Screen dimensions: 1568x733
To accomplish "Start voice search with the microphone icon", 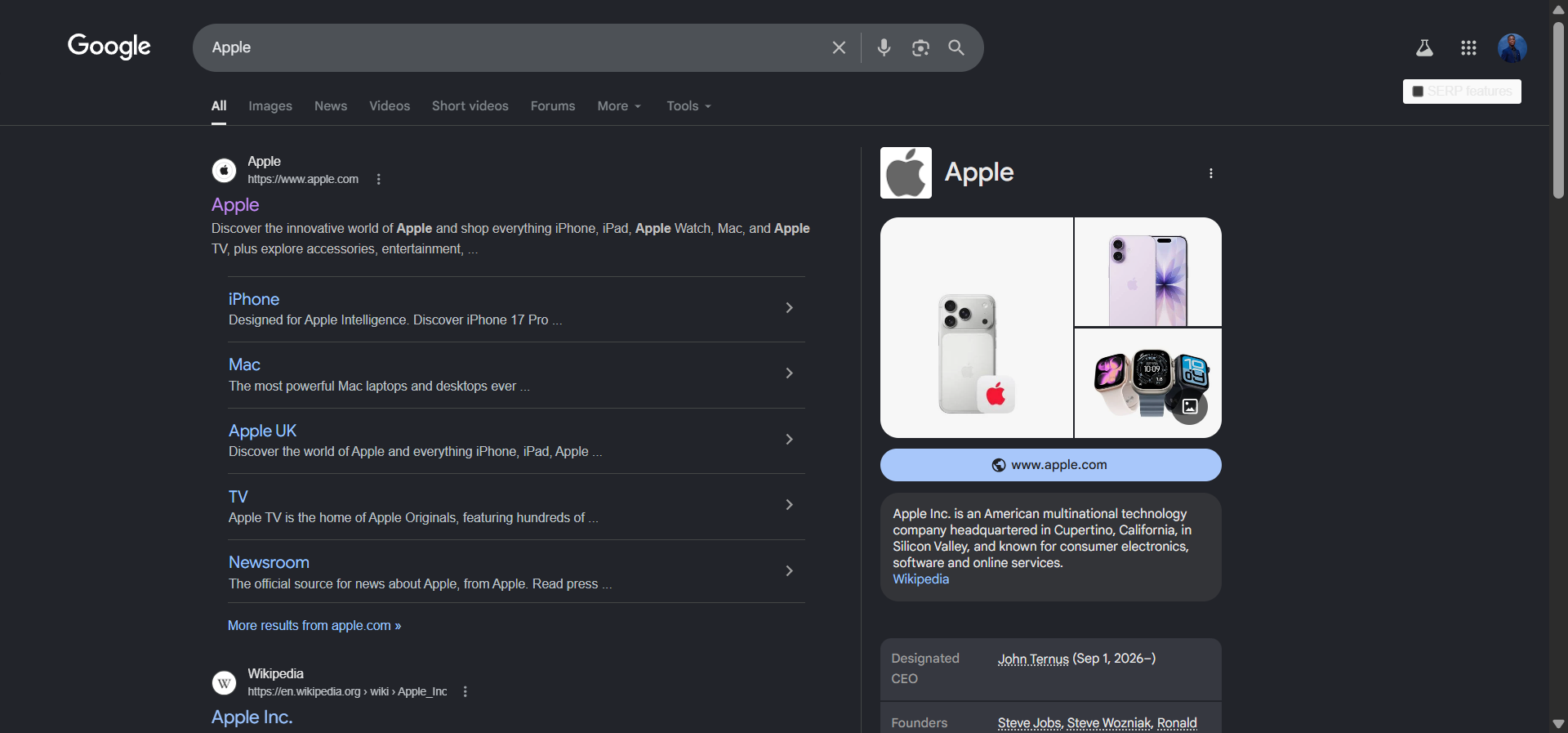I will click(884, 47).
